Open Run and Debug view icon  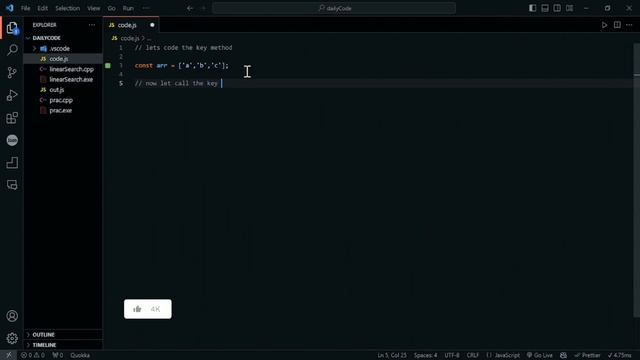coord(12,95)
